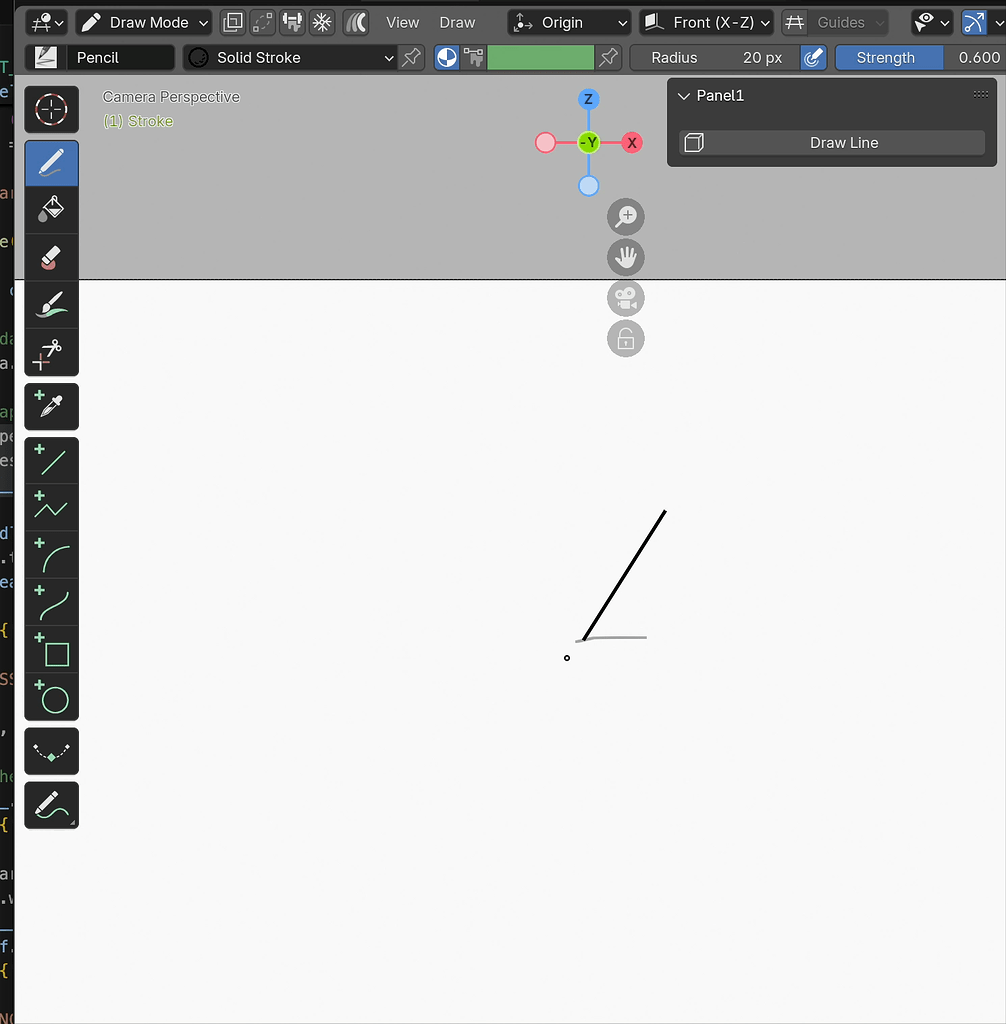
Task: Open the Draw Mode dropdown
Action: click(x=144, y=22)
